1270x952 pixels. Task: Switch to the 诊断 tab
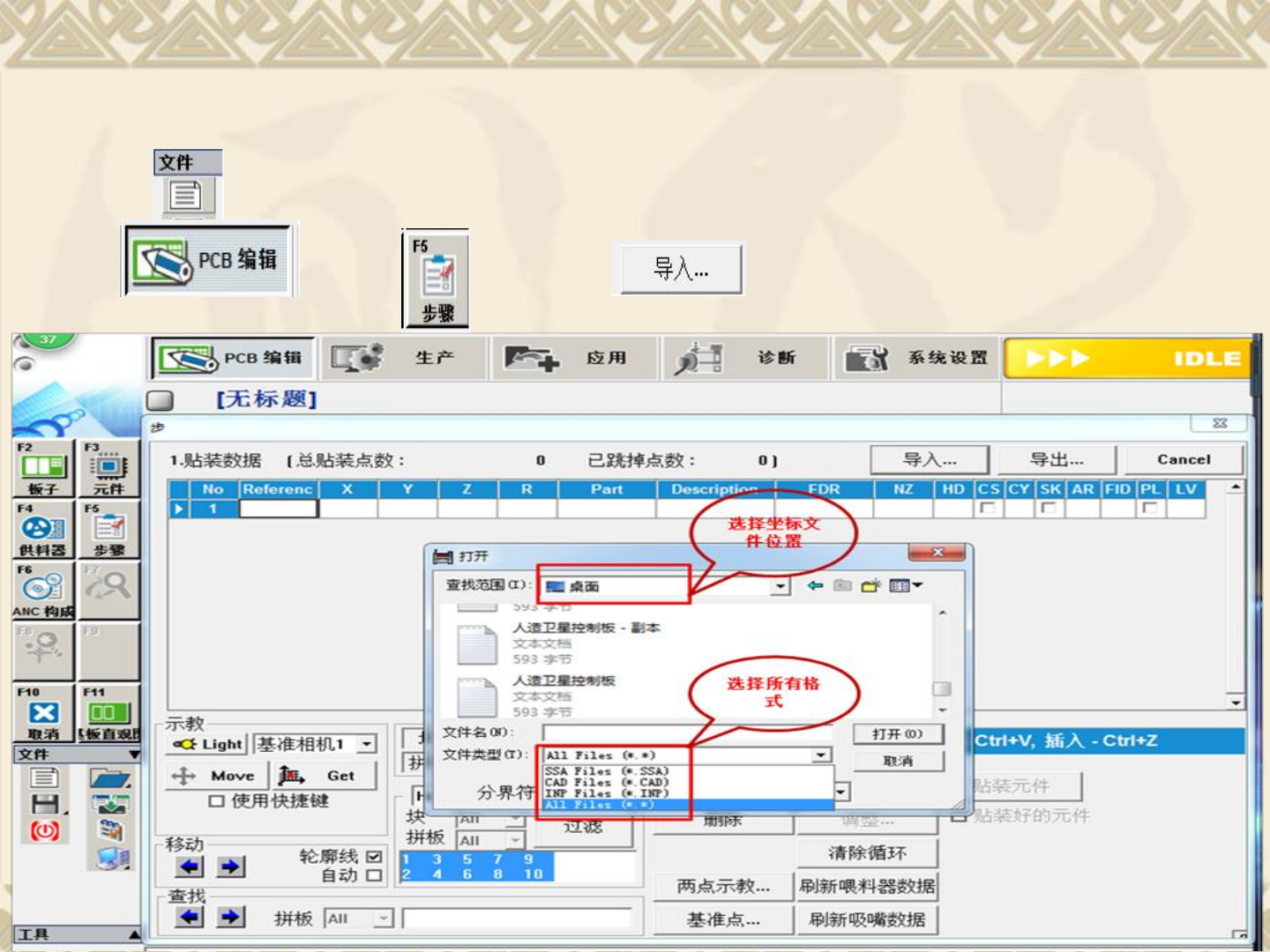click(x=746, y=358)
